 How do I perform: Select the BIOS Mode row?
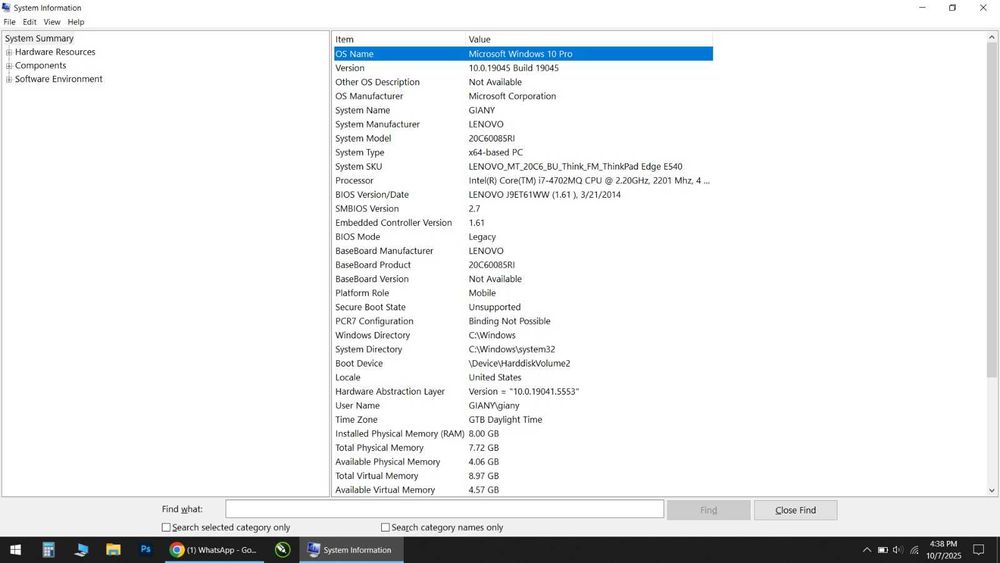(x=523, y=237)
